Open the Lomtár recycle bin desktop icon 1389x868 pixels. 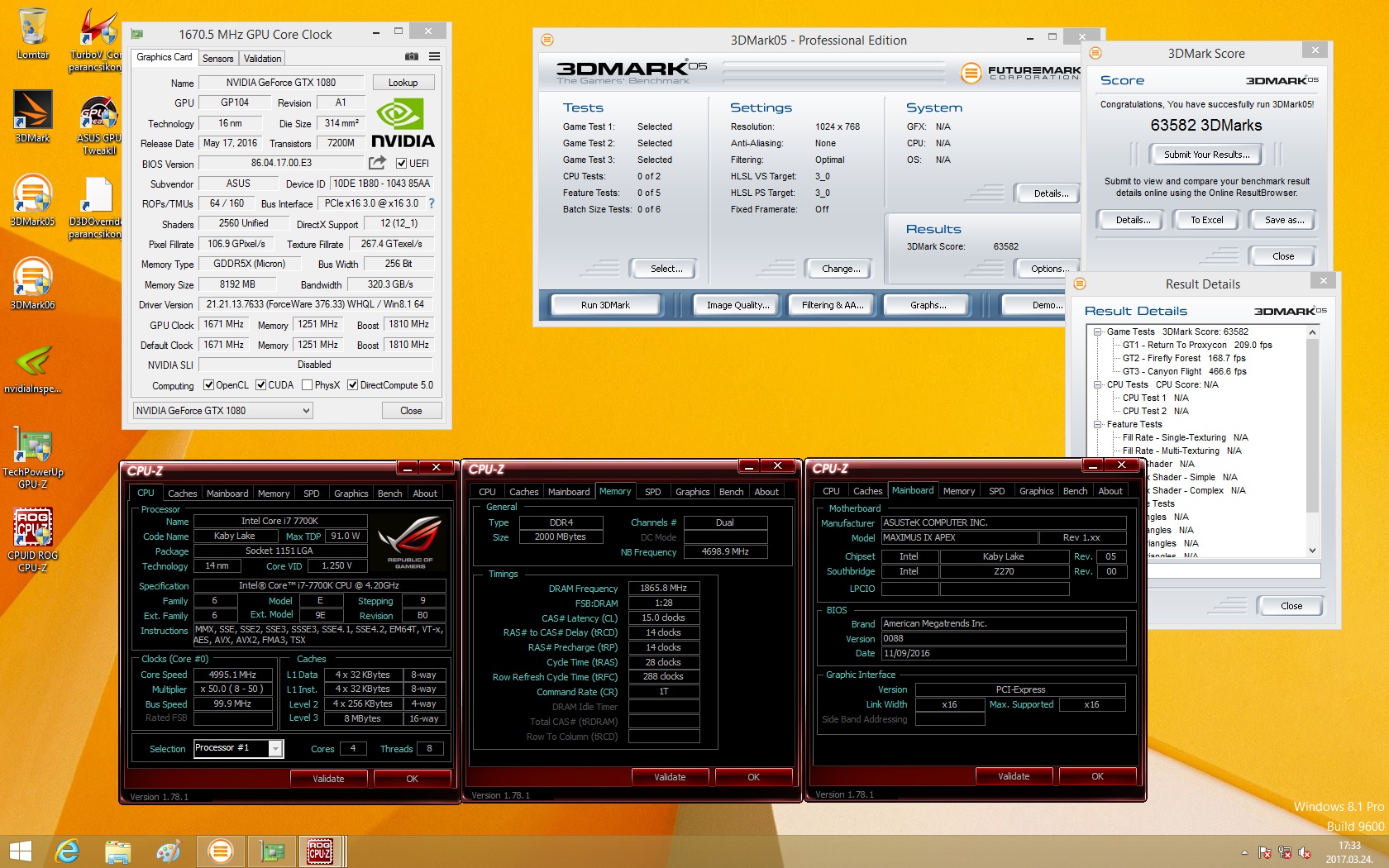click(33, 33)
